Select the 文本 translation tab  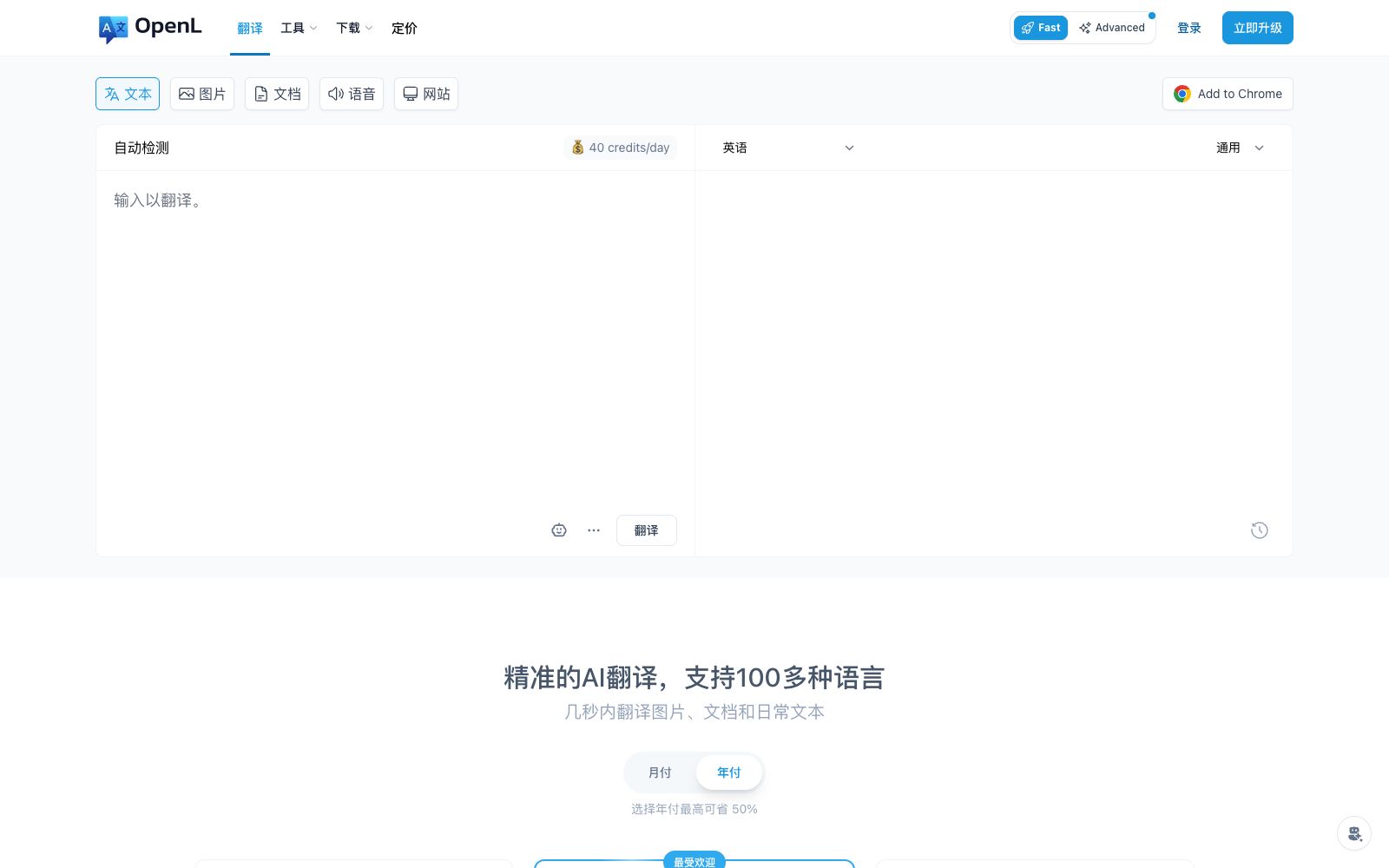tap(128, 94)
